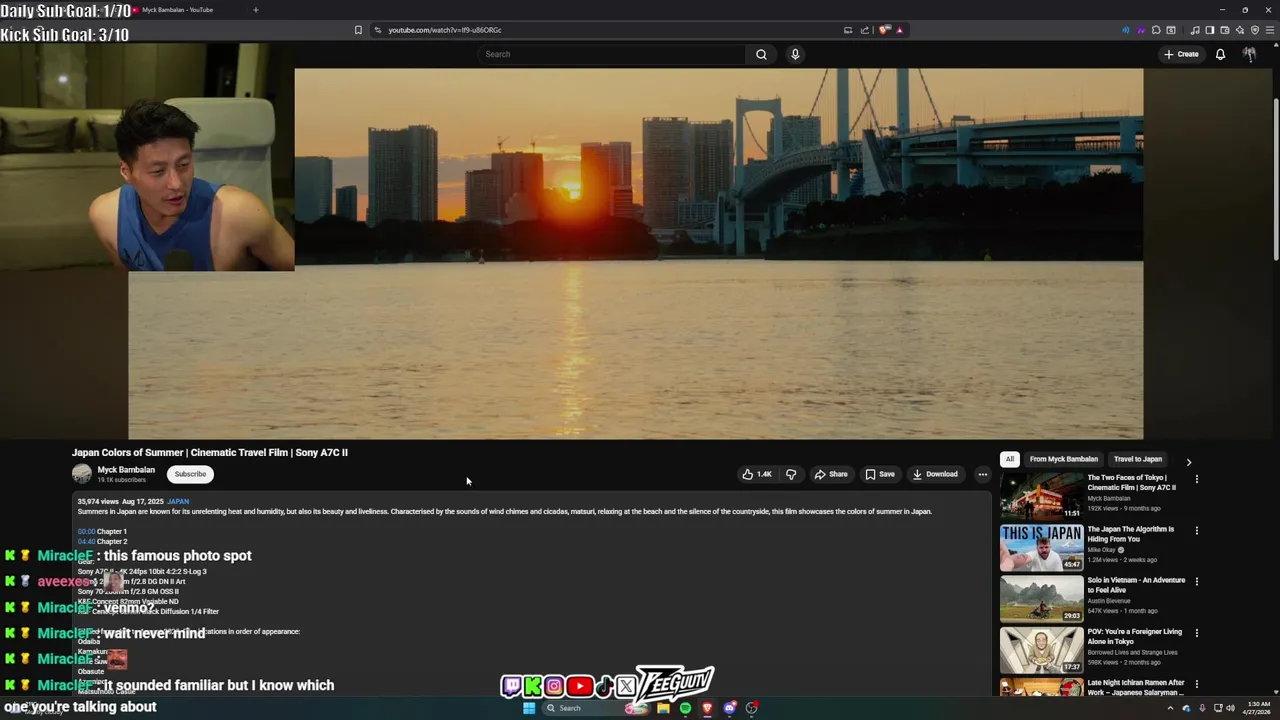Click the share page icon in address bar
1280x720 pixels.
click(865, 30)
